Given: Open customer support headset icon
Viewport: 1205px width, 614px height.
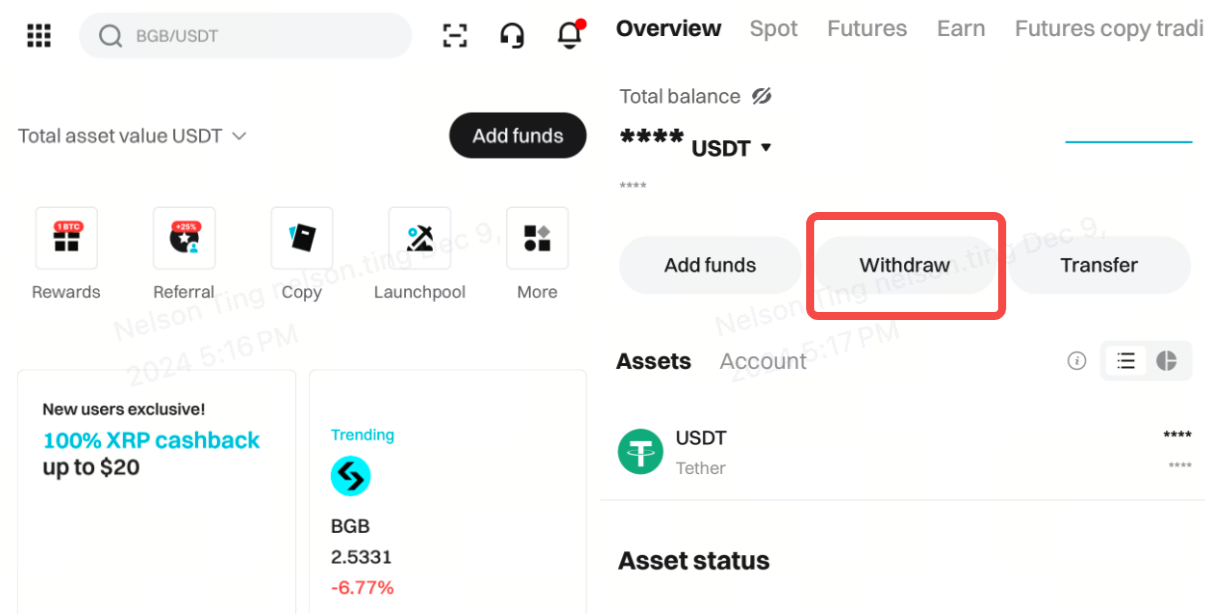Looking at the screenshot, I should pos(512,36).
